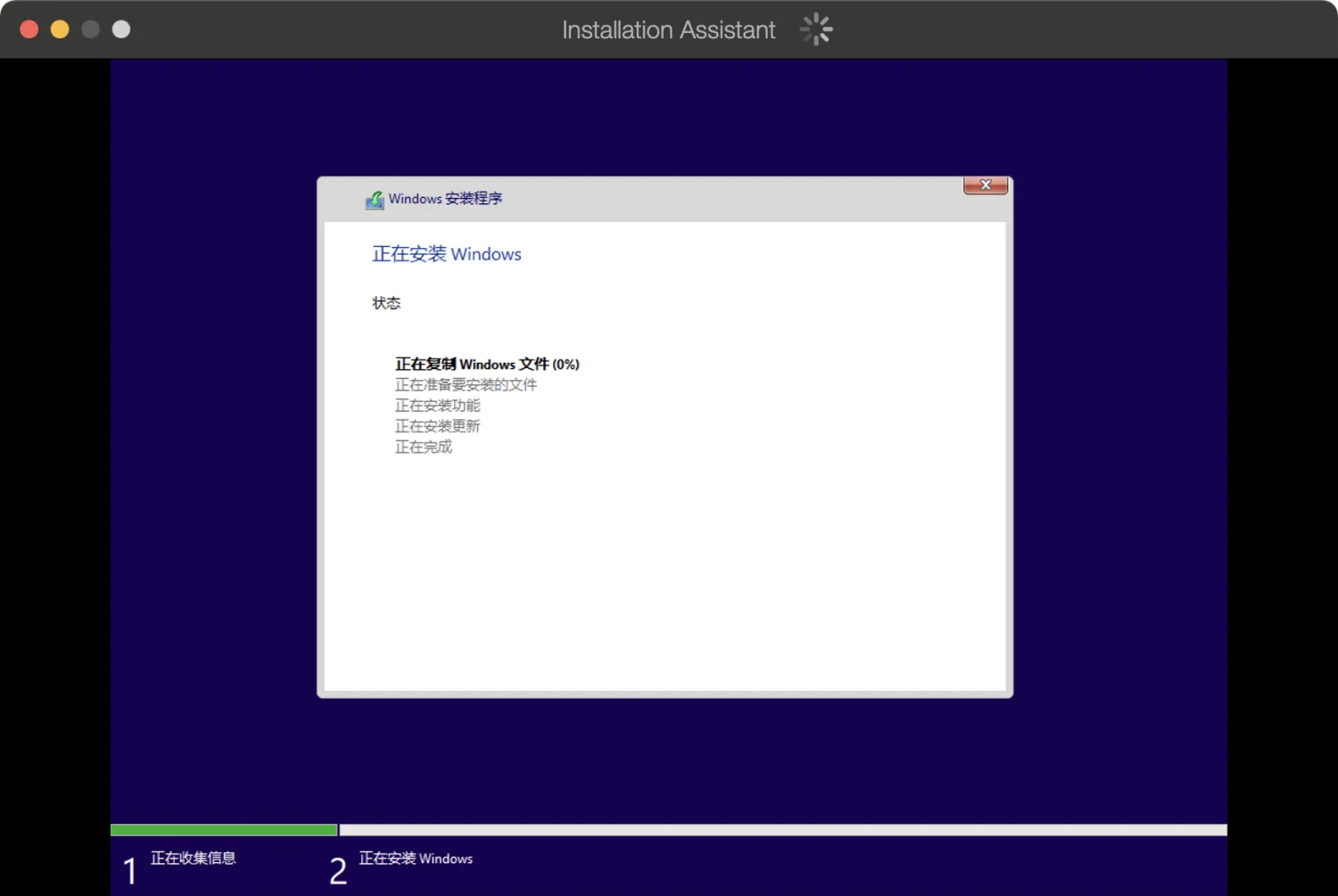Close the Windows setup dialog with X
Screen dimensions: 1338x896
(x=985, y=185)
